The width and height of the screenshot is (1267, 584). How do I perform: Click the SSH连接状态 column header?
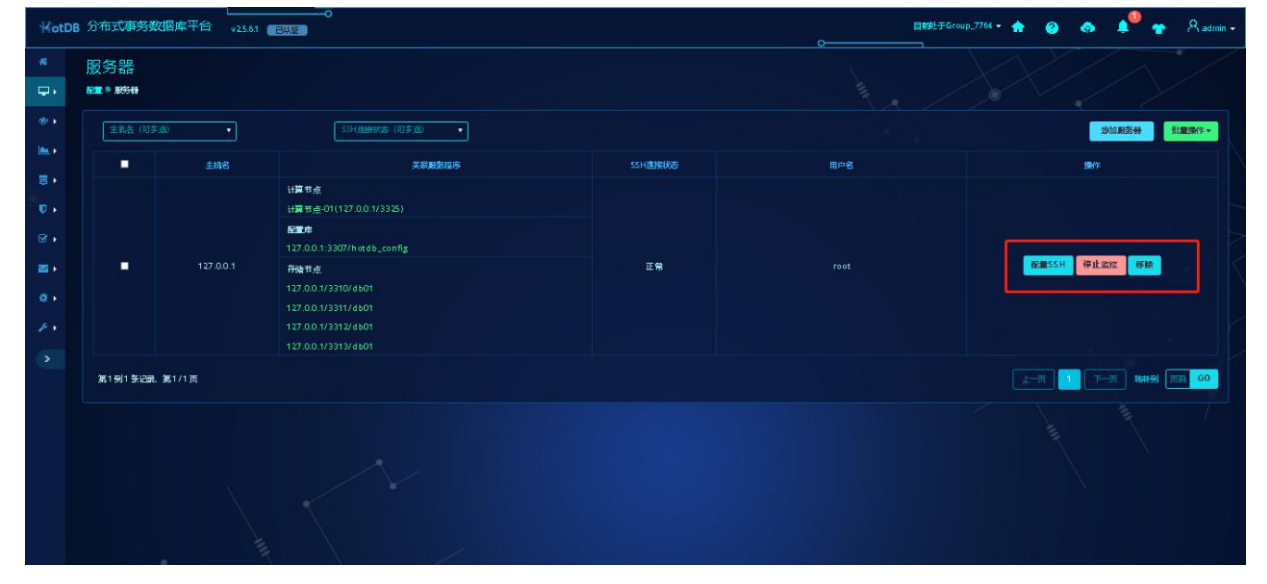click(654, 165)
